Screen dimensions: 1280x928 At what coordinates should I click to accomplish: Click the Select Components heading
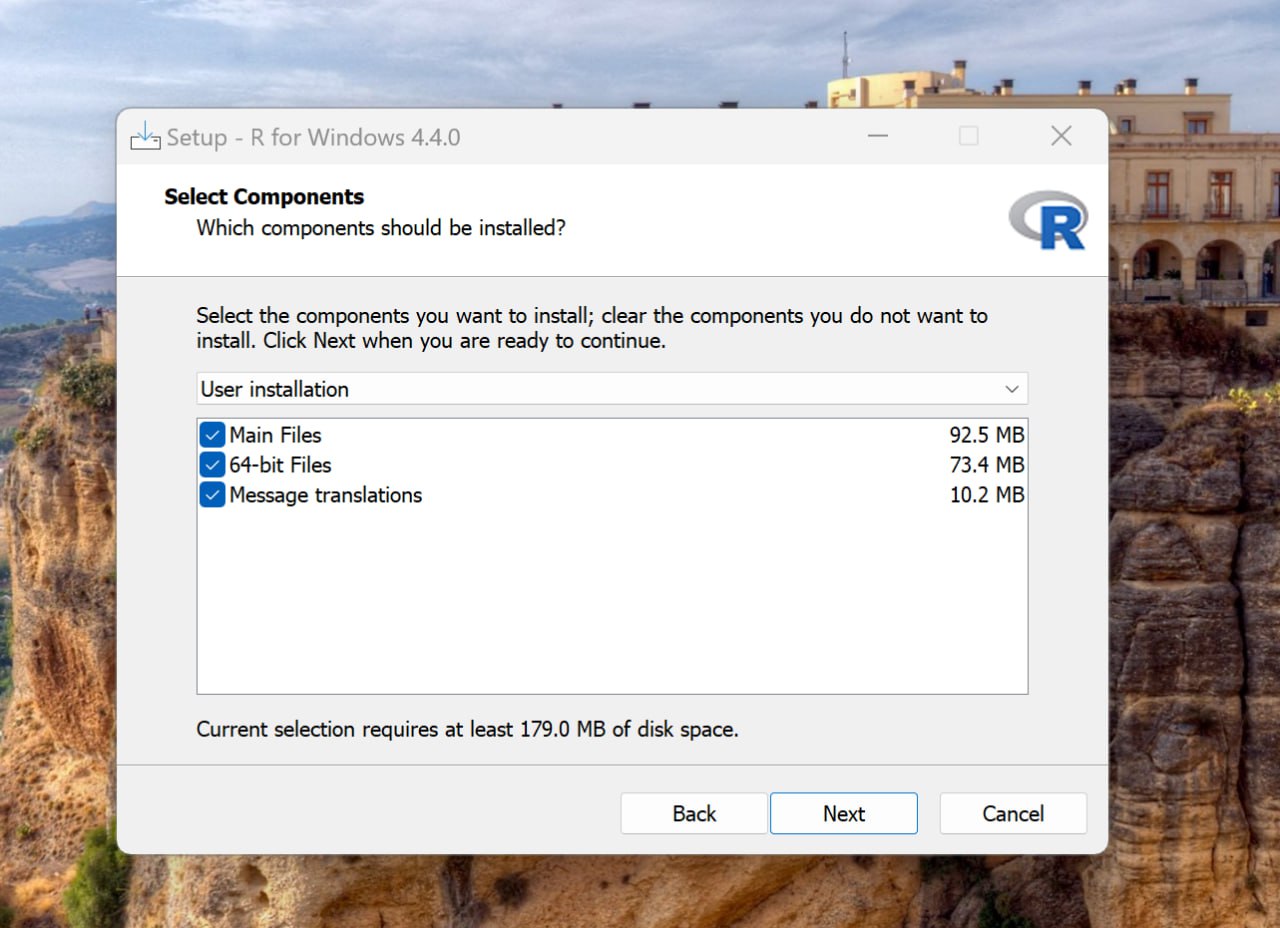(264, 197)
